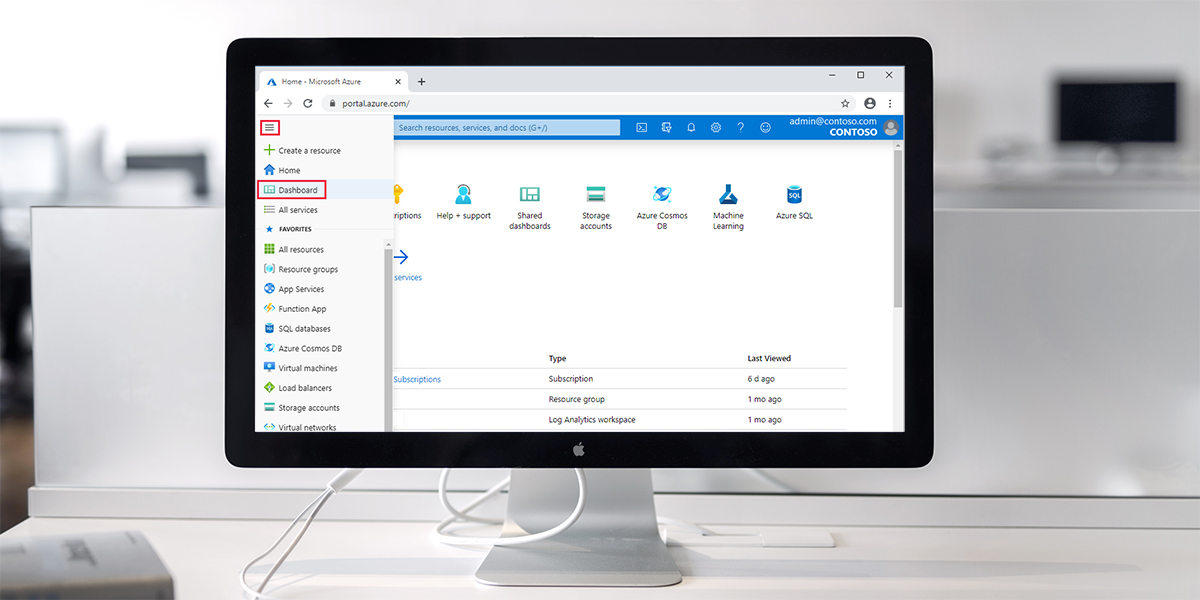Open the feedback smiley icon

click(766, 128)
